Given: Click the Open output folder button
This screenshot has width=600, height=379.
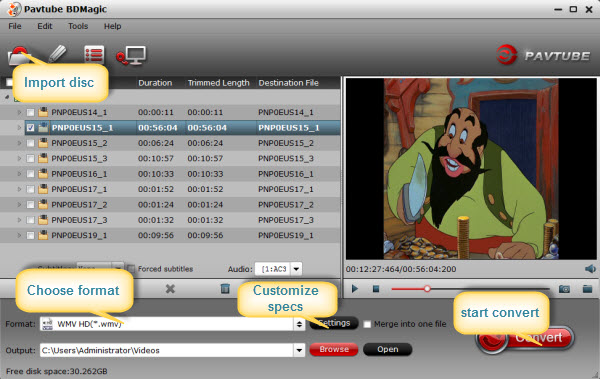Looking at the screenshot, I should tap(388, 349).
